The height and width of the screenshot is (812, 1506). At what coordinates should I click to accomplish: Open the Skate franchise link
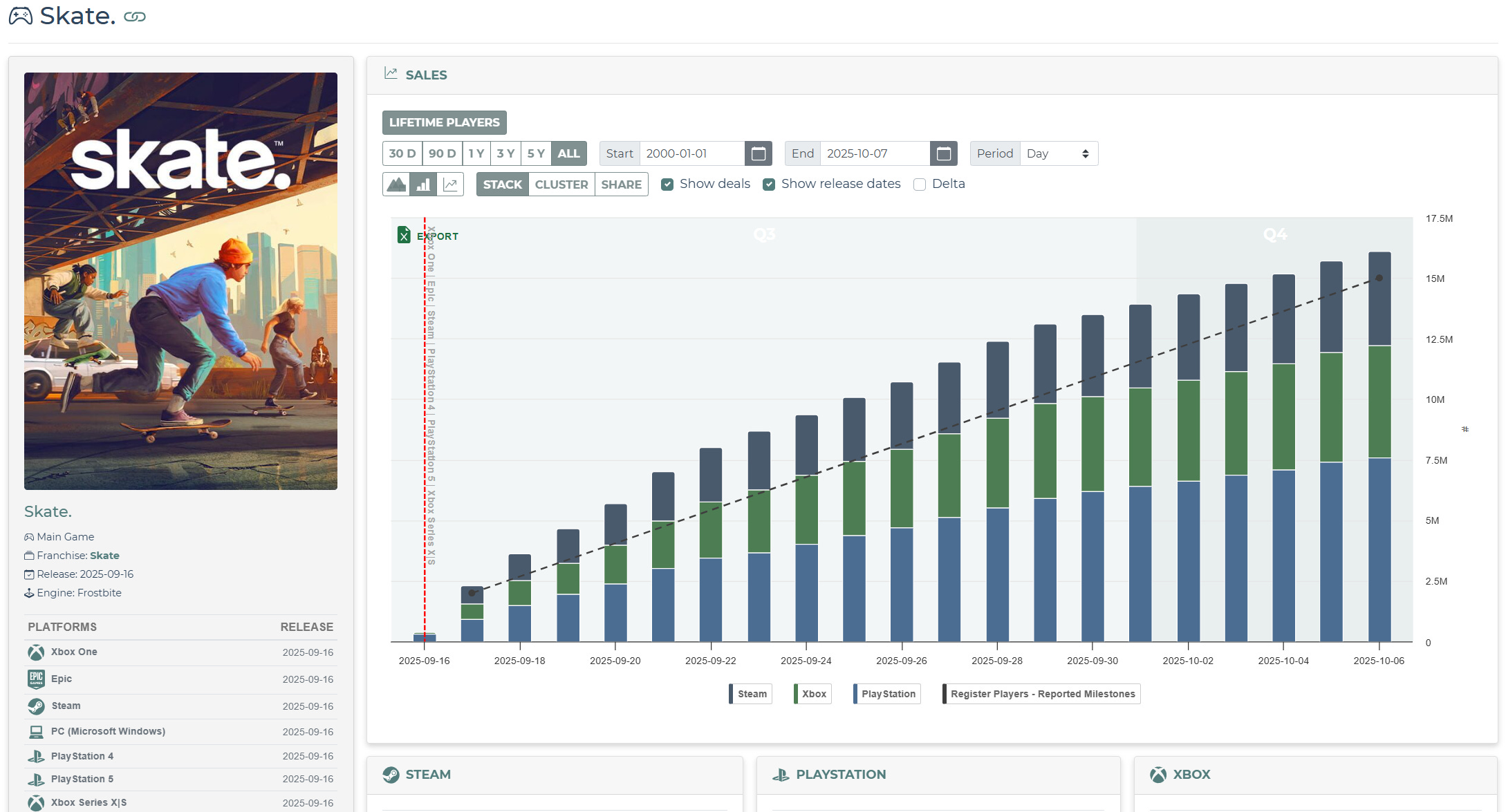coord(104,556)
